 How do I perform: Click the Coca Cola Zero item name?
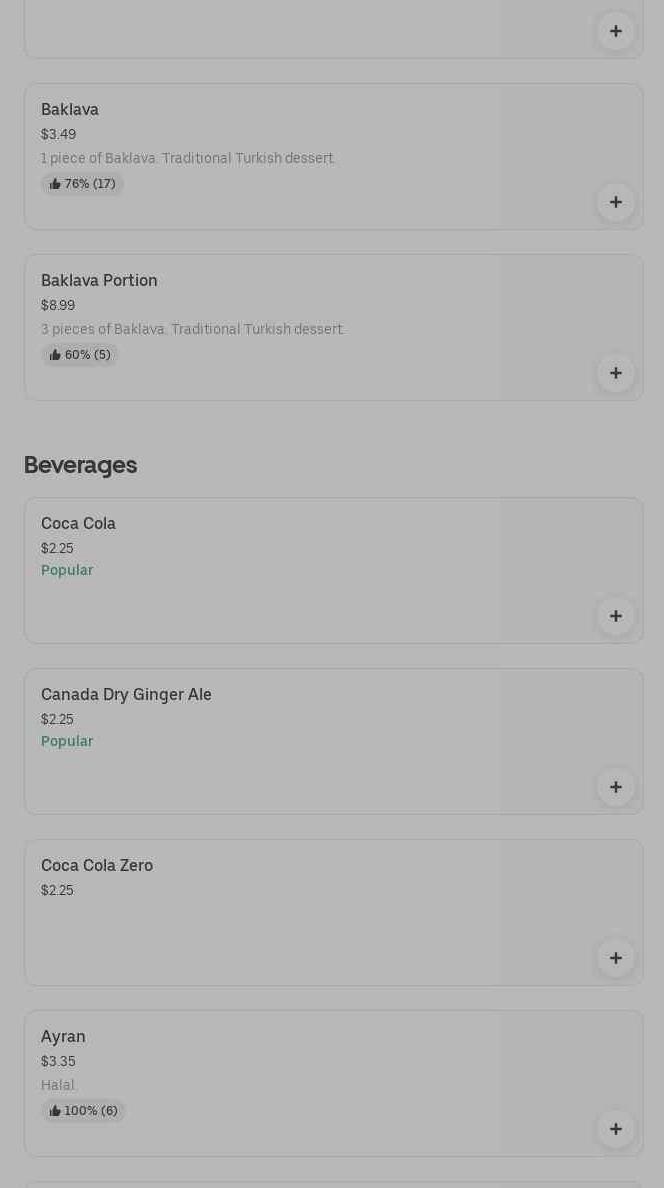tap(97, 865)
